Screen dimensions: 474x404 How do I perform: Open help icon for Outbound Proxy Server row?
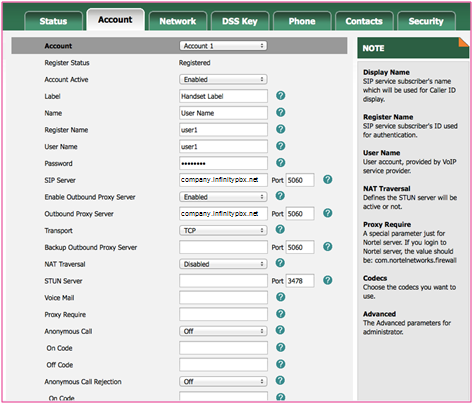[x=328, y=213]
